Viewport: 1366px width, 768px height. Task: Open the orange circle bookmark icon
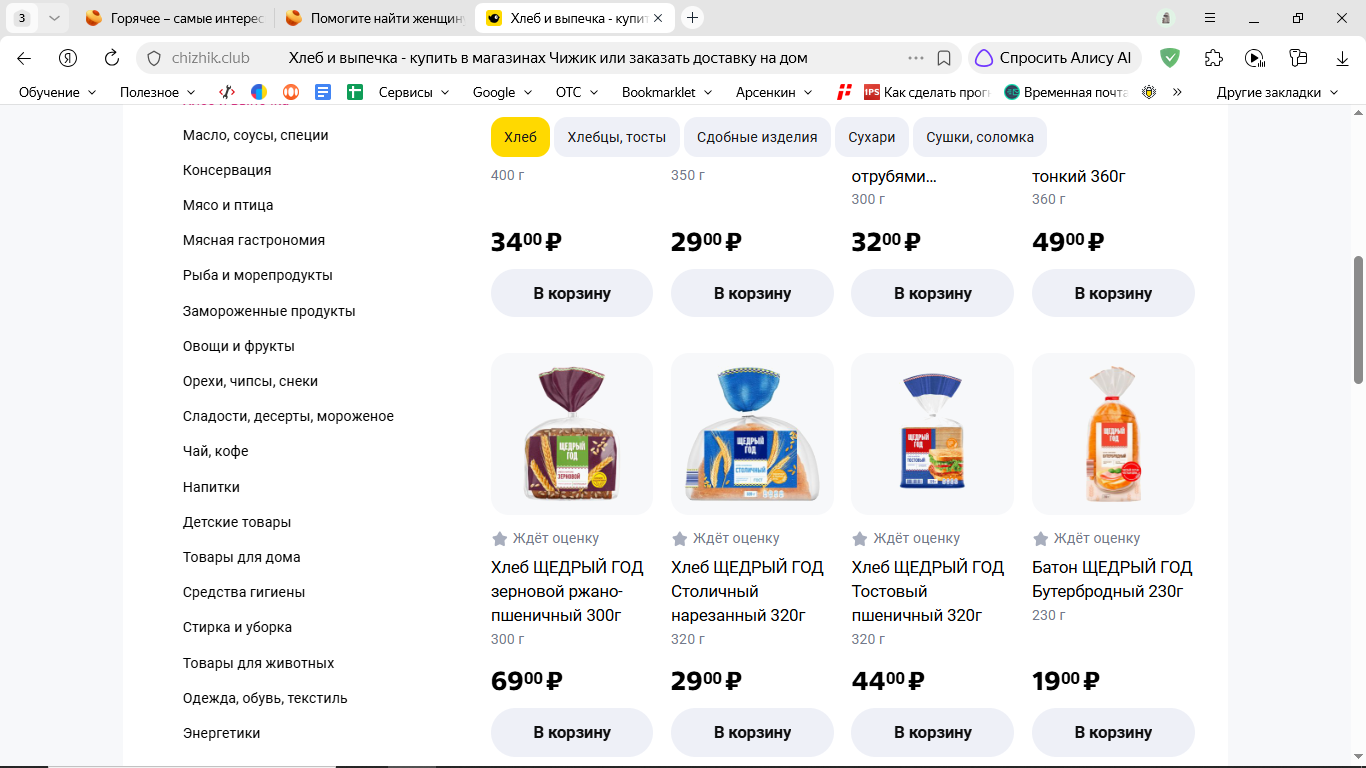pos(291,92)
